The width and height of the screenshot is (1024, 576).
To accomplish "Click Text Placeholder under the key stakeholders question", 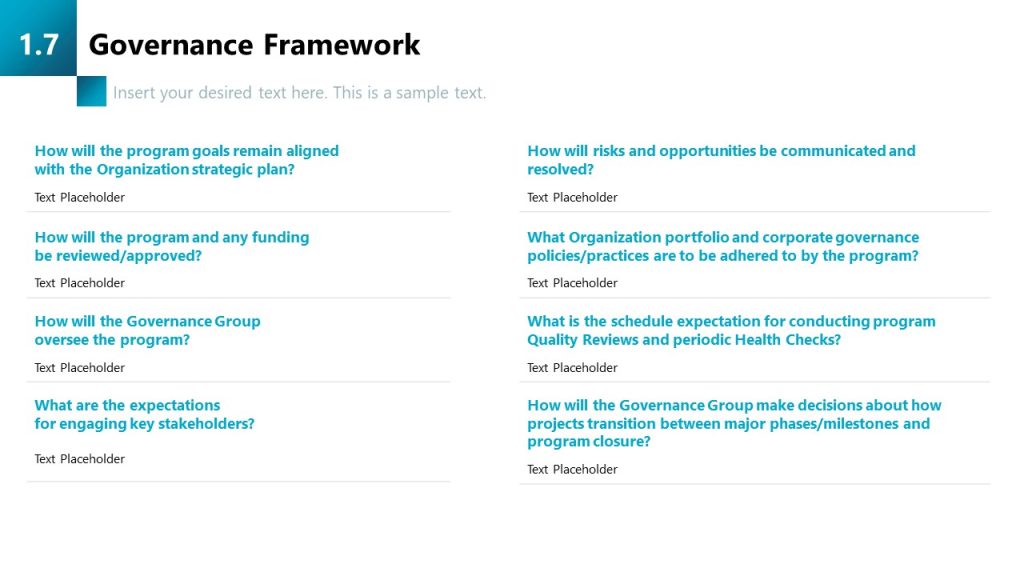I will click(x=80, y=459).
